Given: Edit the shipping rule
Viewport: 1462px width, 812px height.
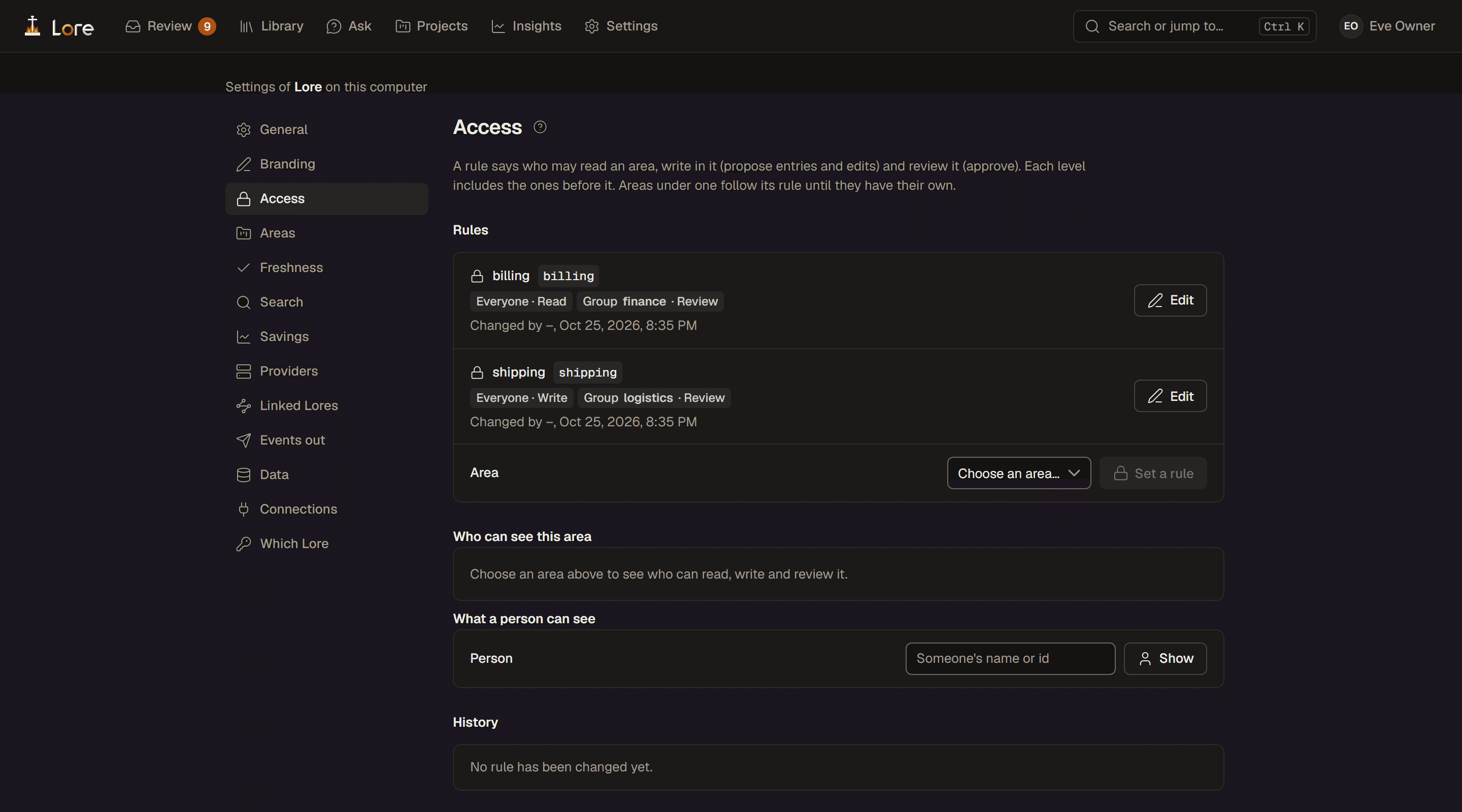Looking at the screenshot, I should [1170, 396].
